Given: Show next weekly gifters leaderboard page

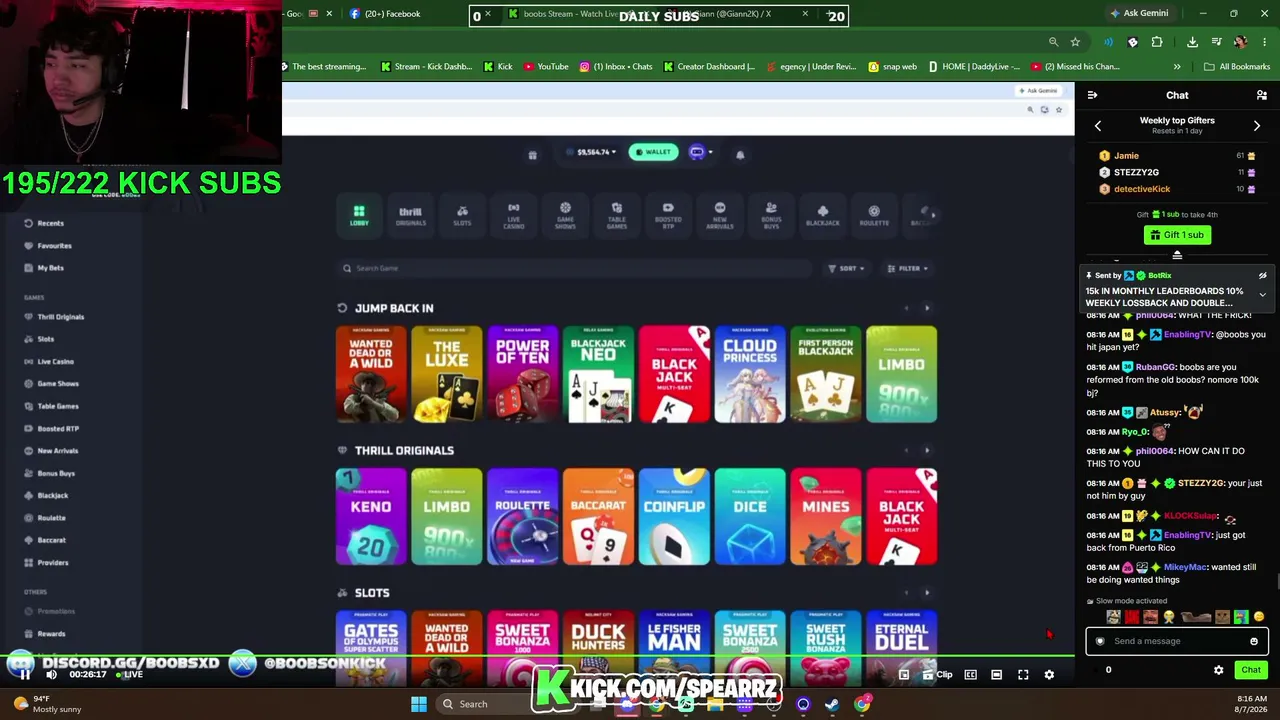Looking at the screenshot, I should [1257, 126].
